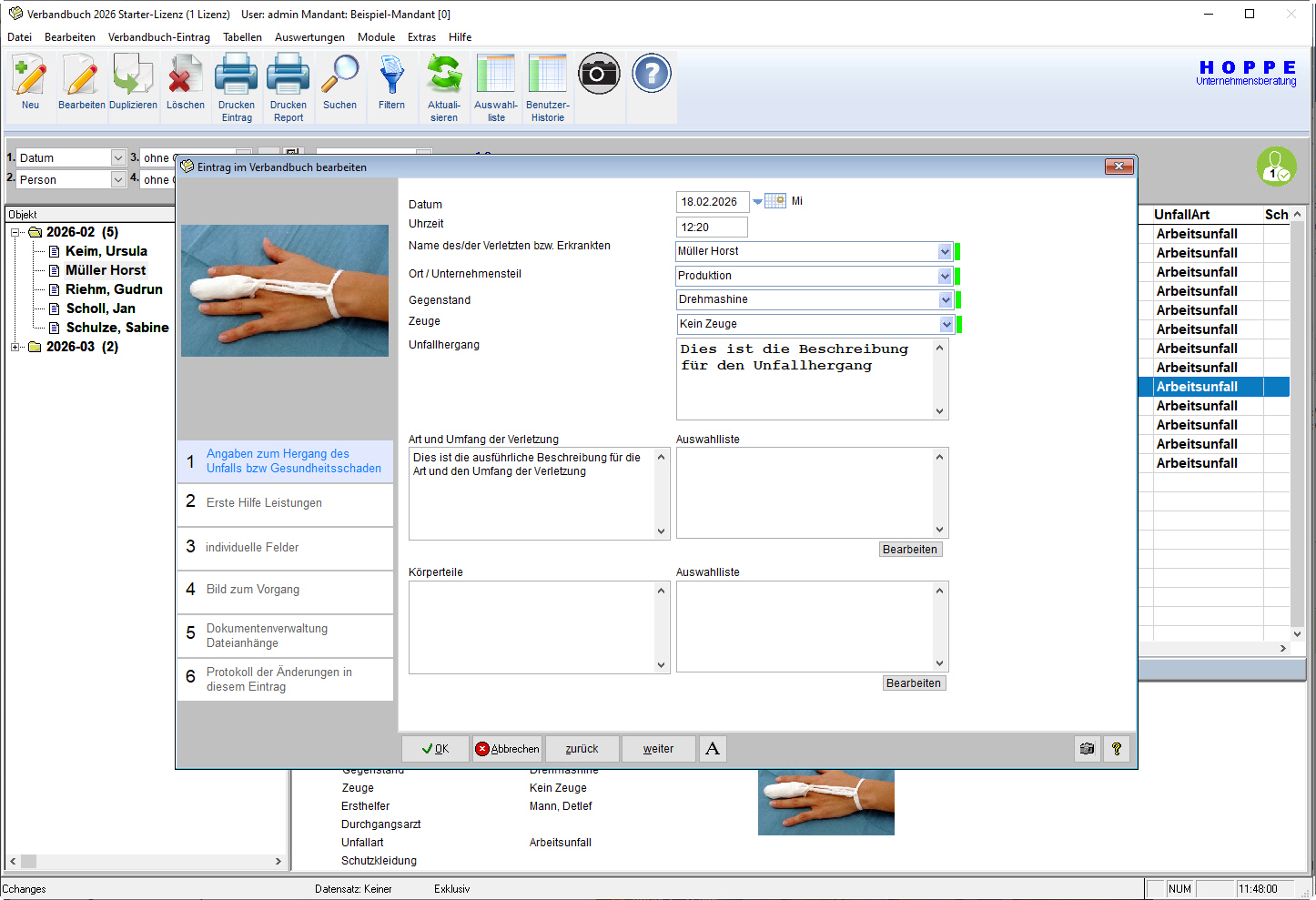Click into the Uhrzeit field
This screenshot has width=1316, height=900.
tap(712, 228)
